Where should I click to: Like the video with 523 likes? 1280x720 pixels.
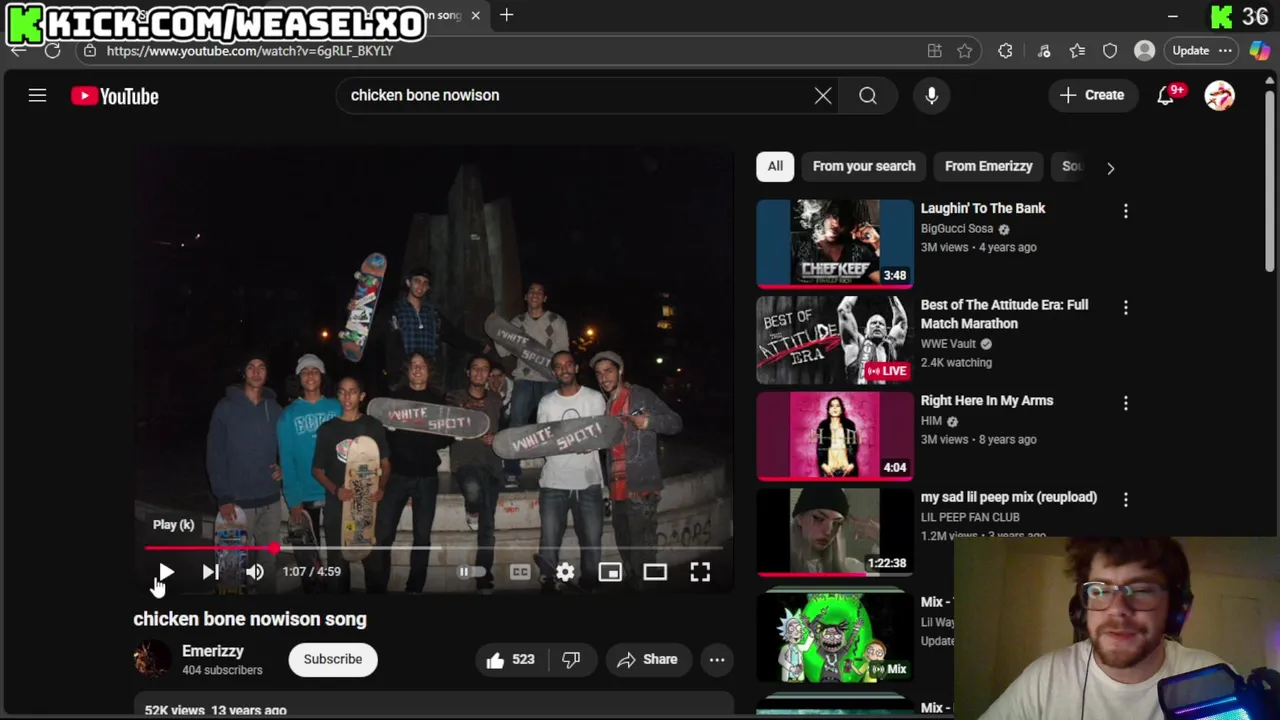pyautogui.click(x=511, y=659)
